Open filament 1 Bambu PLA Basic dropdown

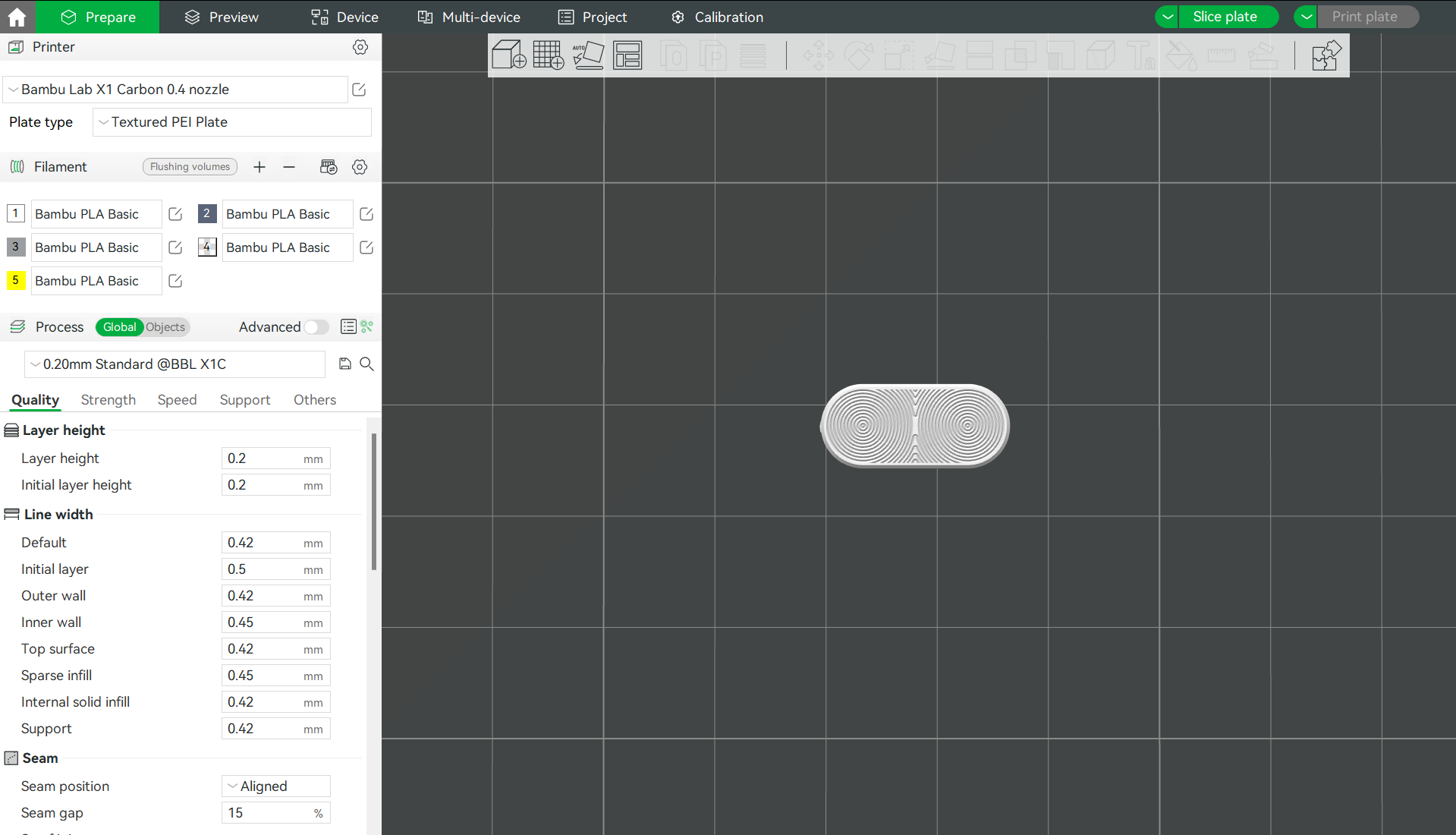(x=96, y=214)
